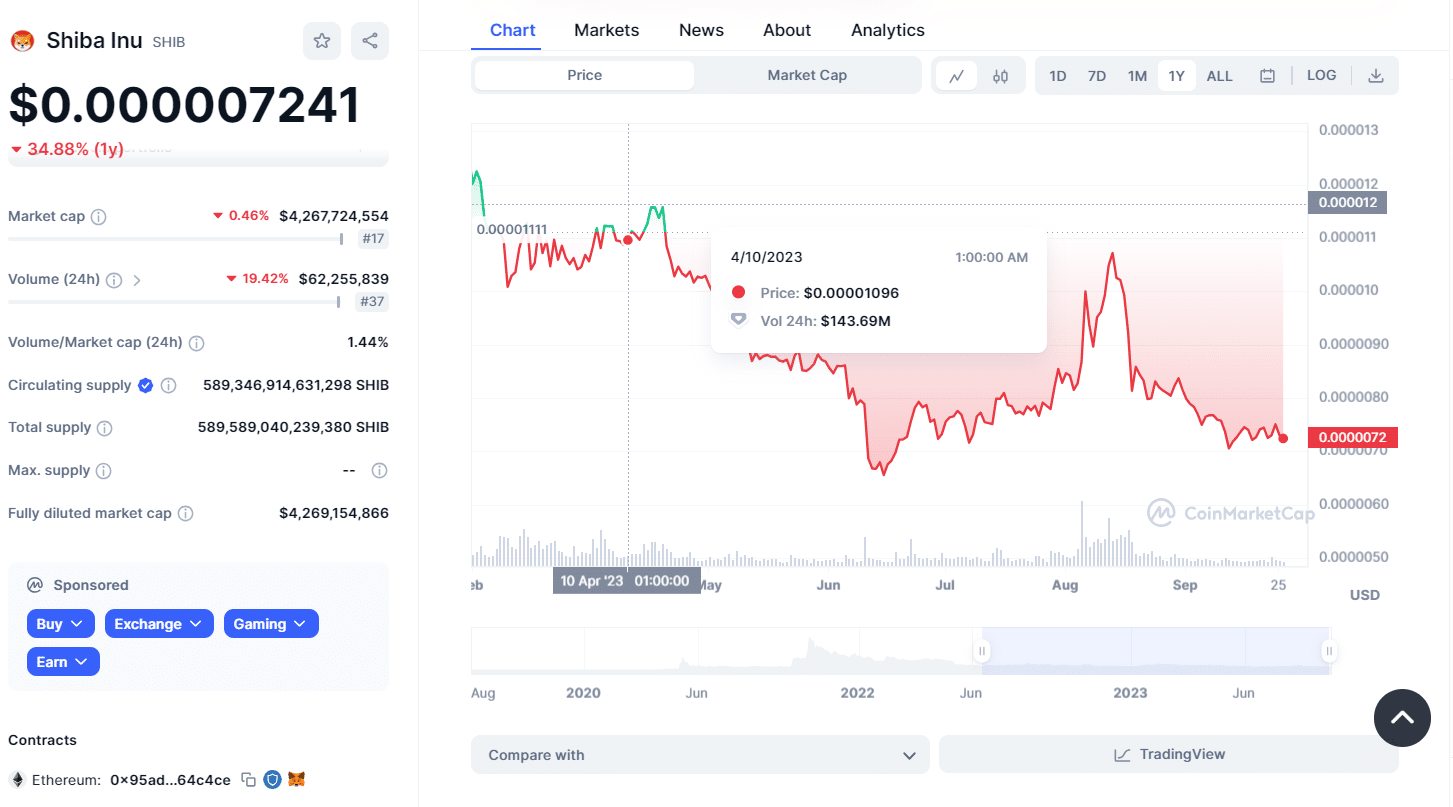This screenshot has height=807, width=1453.
Task: Open the Exchange dropdown
Action: coord(159,624)
